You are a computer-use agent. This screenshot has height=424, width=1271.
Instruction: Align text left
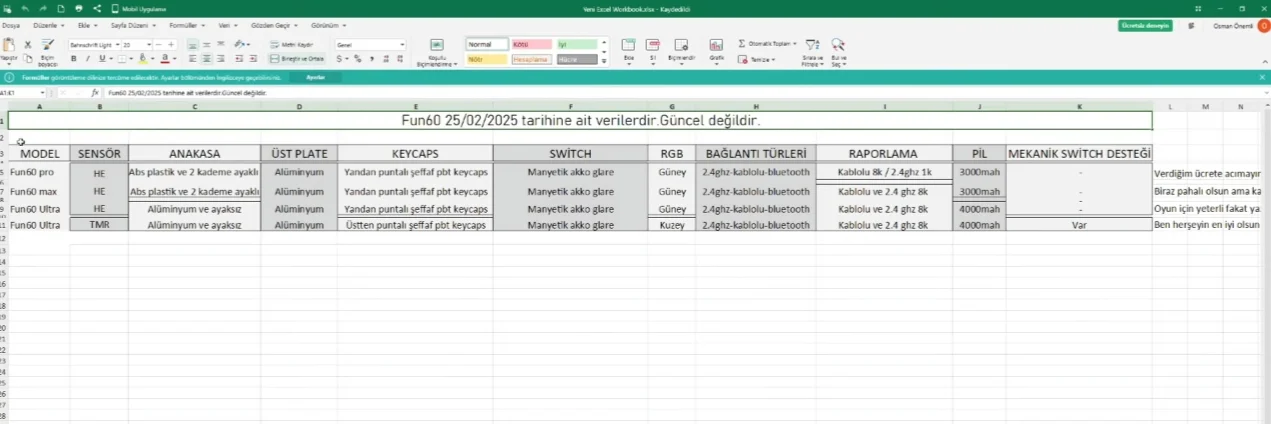click(x=193, y=59)
